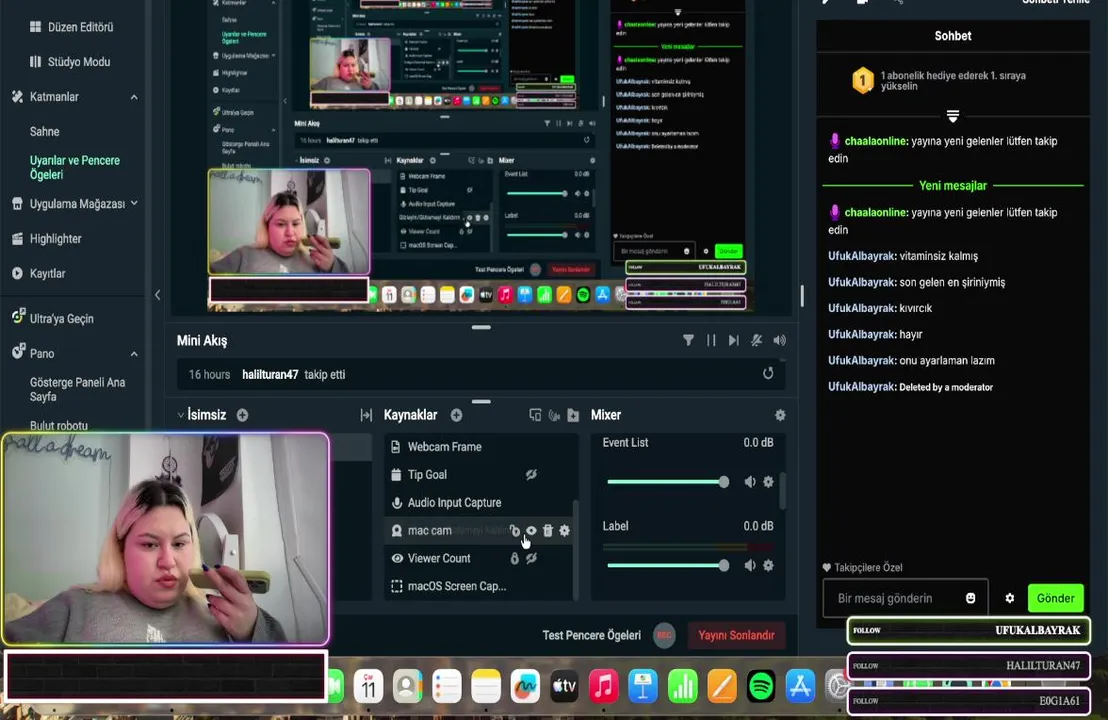Pause the Mini Akış alert queue
This screenshot has height=720, width=1108.
(x=711, y=340)
